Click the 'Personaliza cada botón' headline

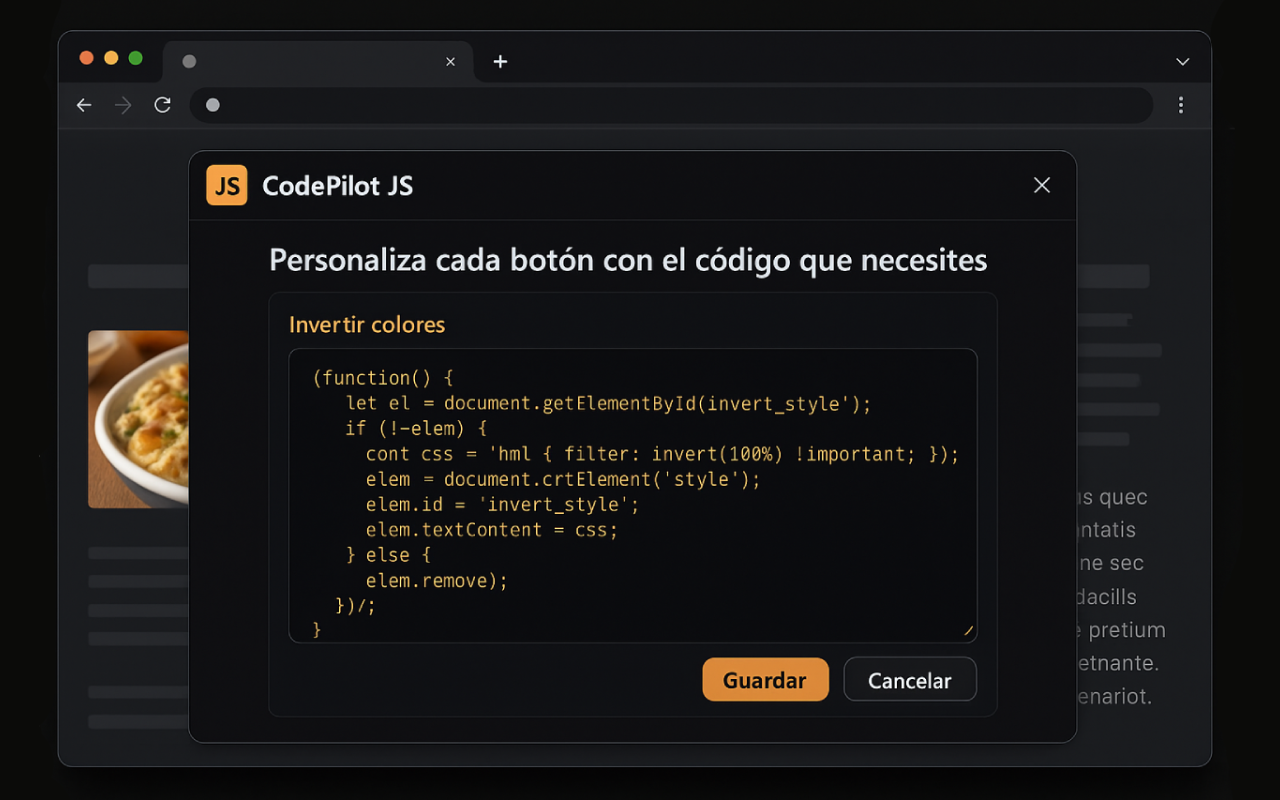pos(628,261)
